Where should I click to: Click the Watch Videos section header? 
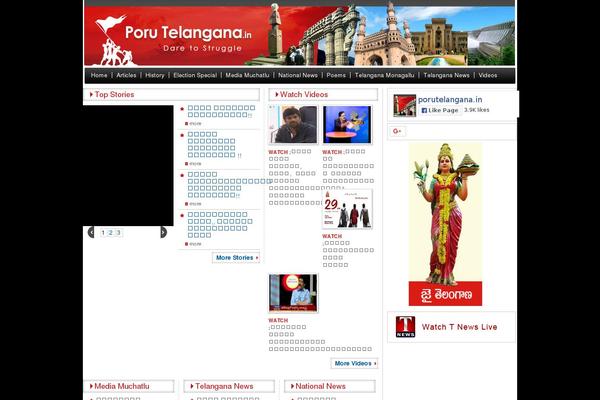click(x=323, y=95)
